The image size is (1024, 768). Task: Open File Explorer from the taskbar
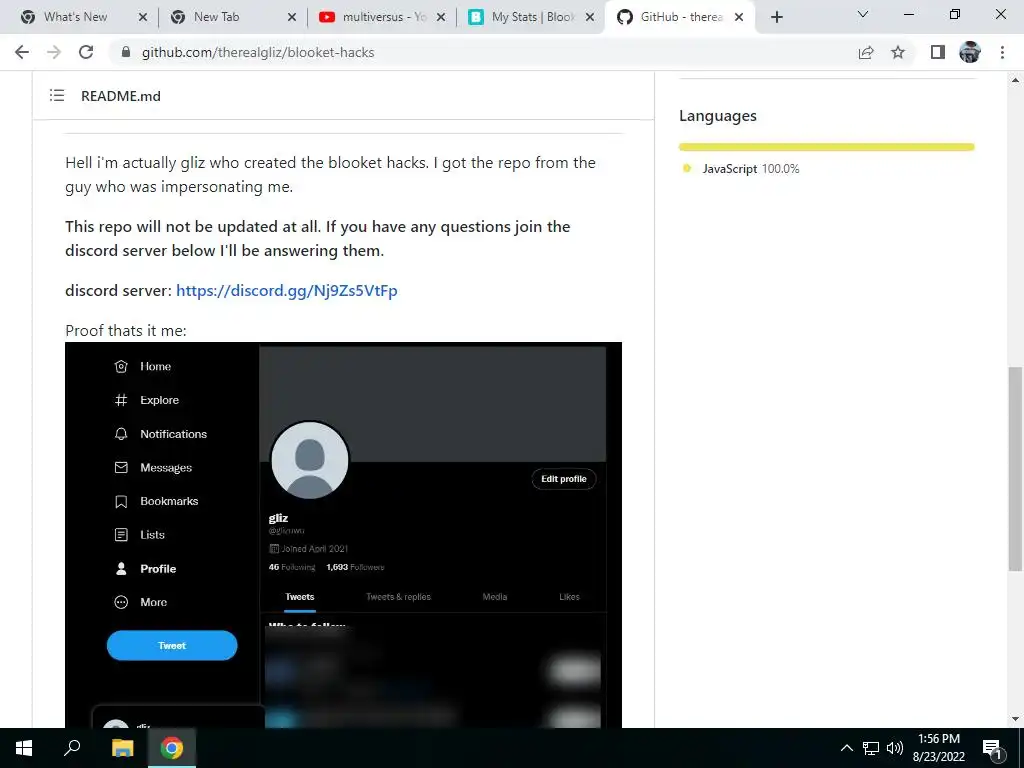122,748
